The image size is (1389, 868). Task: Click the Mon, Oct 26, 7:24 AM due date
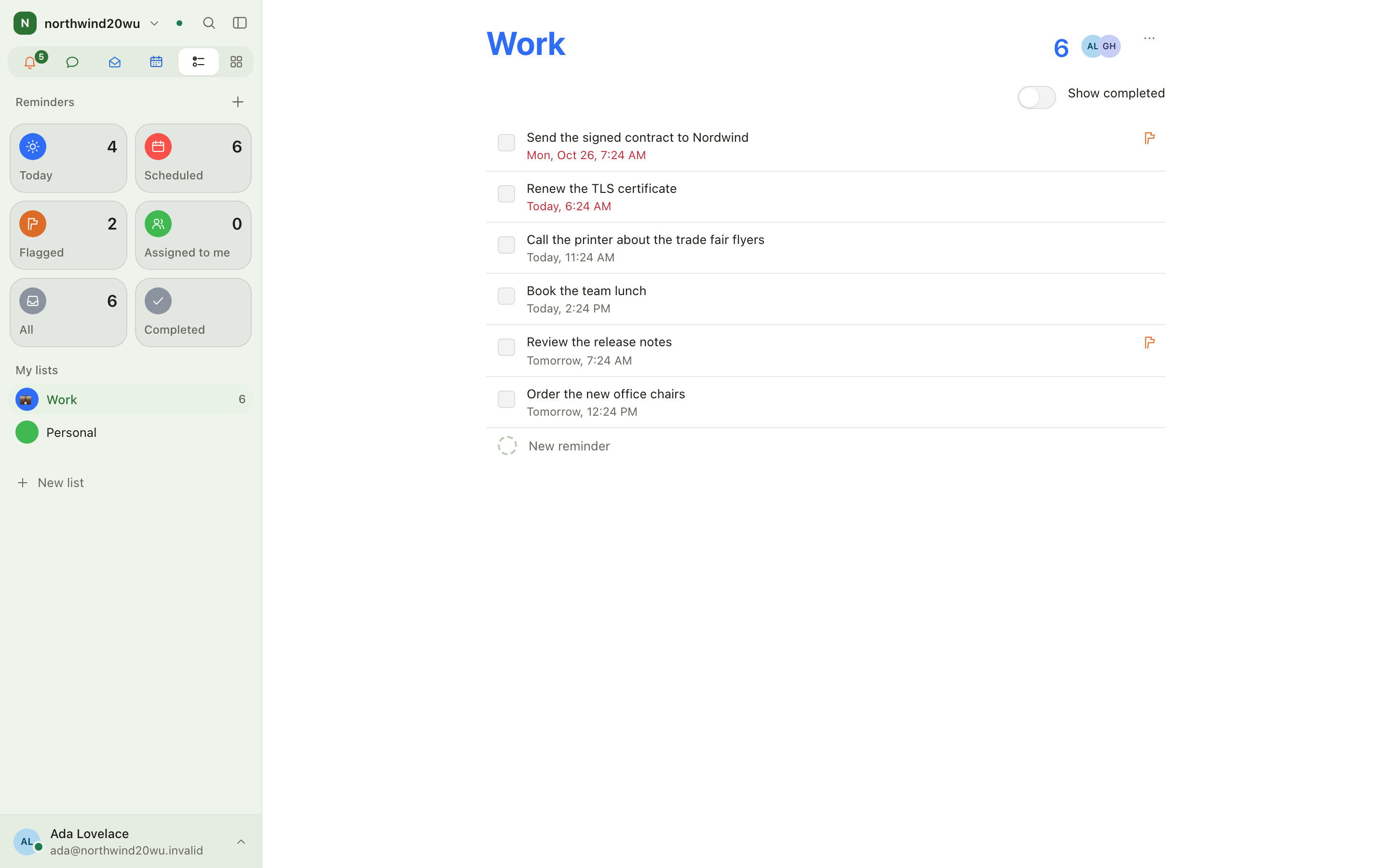[x=586, y=155]
